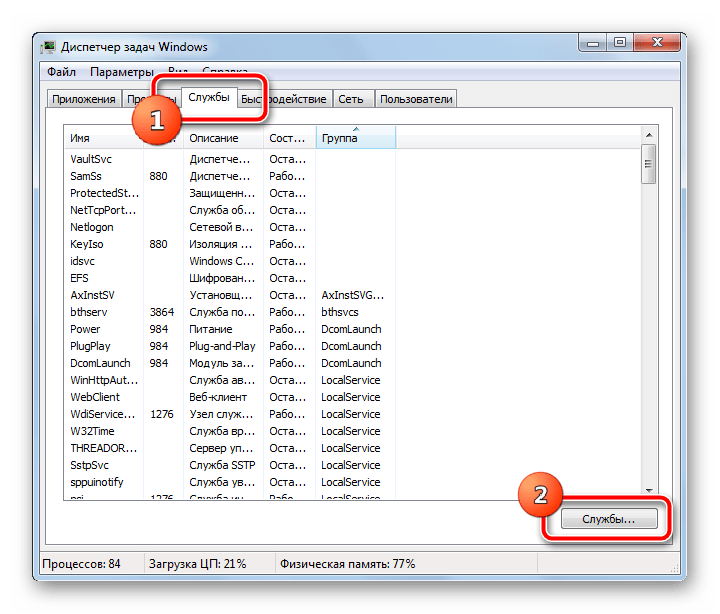Switch to the Приложения tab
The height and width of the screenshot is (614, 720).
[84, 99]
